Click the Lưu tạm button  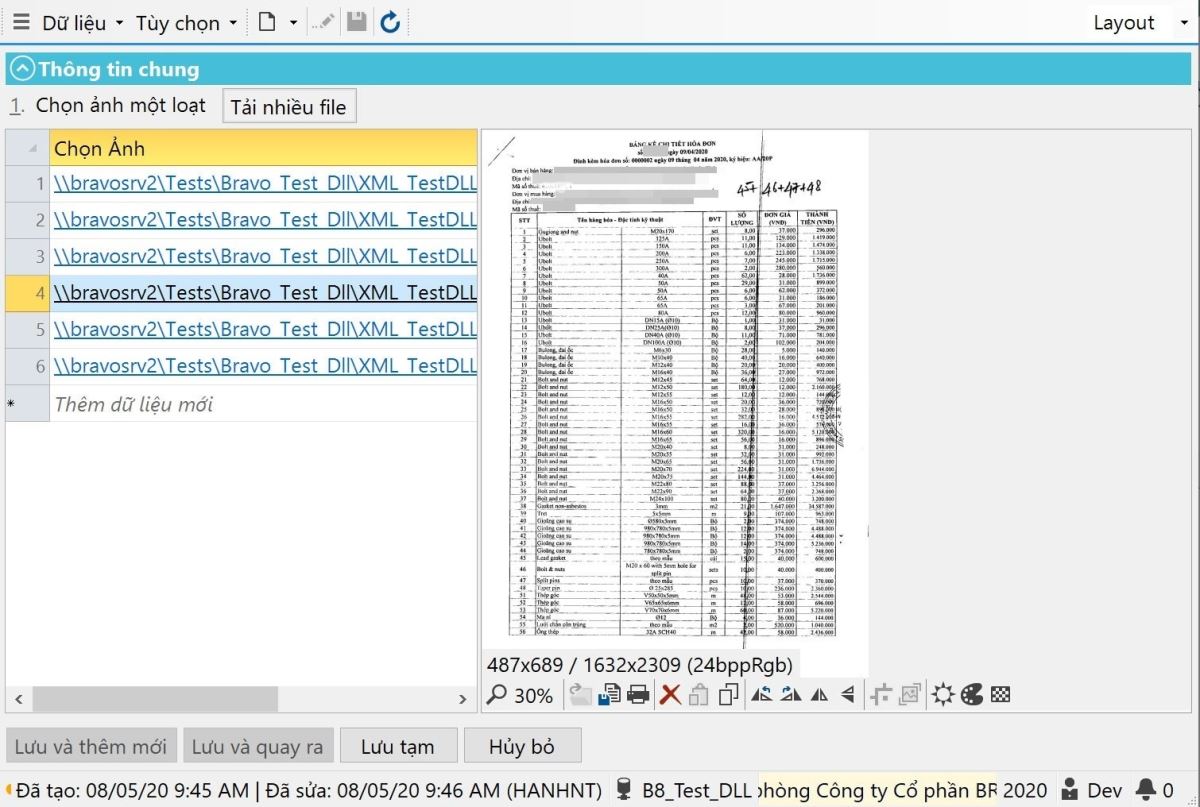click(x=397, y=746)
